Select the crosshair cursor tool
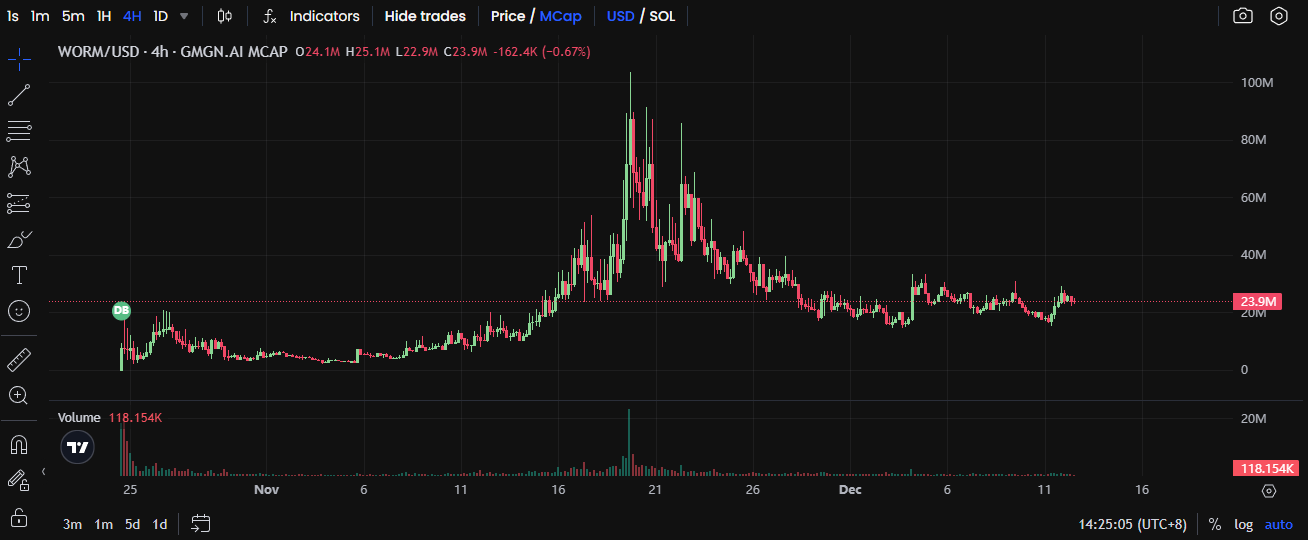 point(19,60)
